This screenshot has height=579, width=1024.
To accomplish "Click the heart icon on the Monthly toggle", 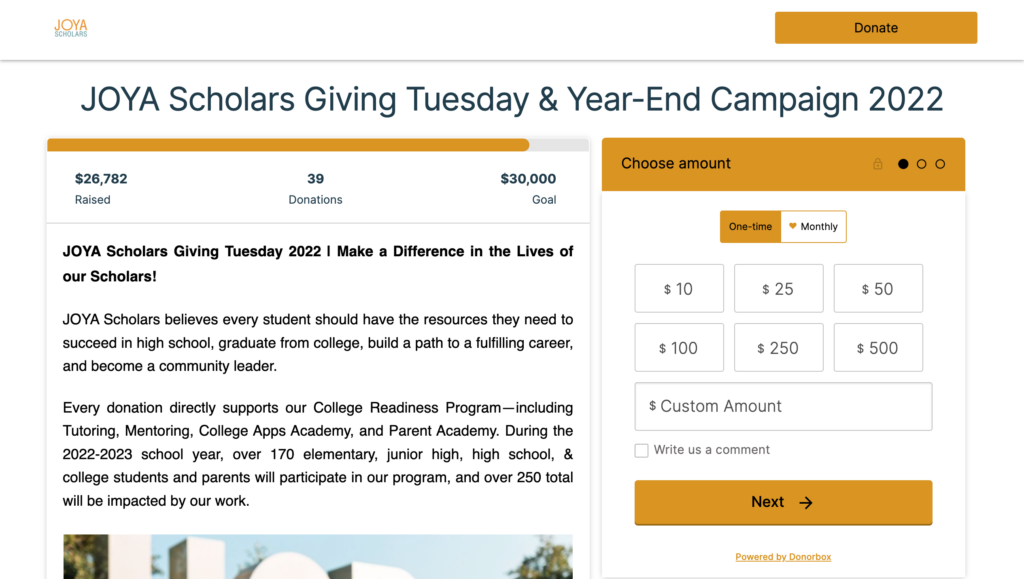I will (793, 226).
